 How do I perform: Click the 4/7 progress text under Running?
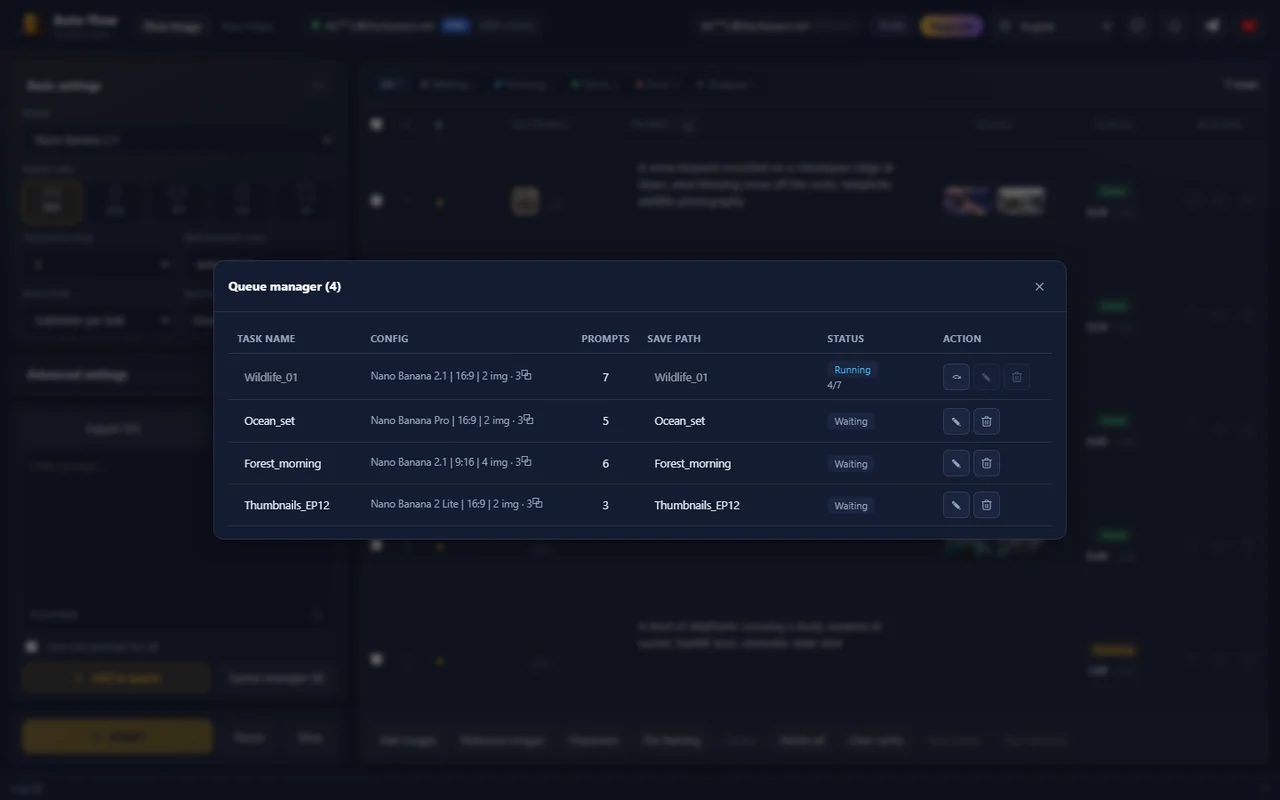(x=834, y=385)
